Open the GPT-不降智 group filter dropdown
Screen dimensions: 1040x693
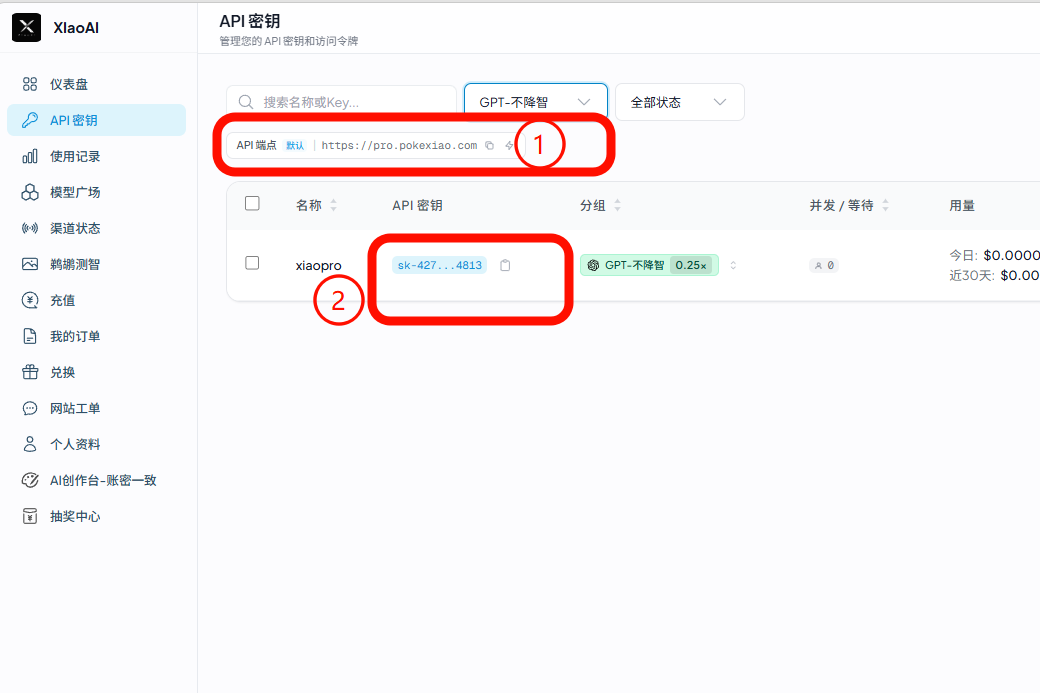[535, 102]
